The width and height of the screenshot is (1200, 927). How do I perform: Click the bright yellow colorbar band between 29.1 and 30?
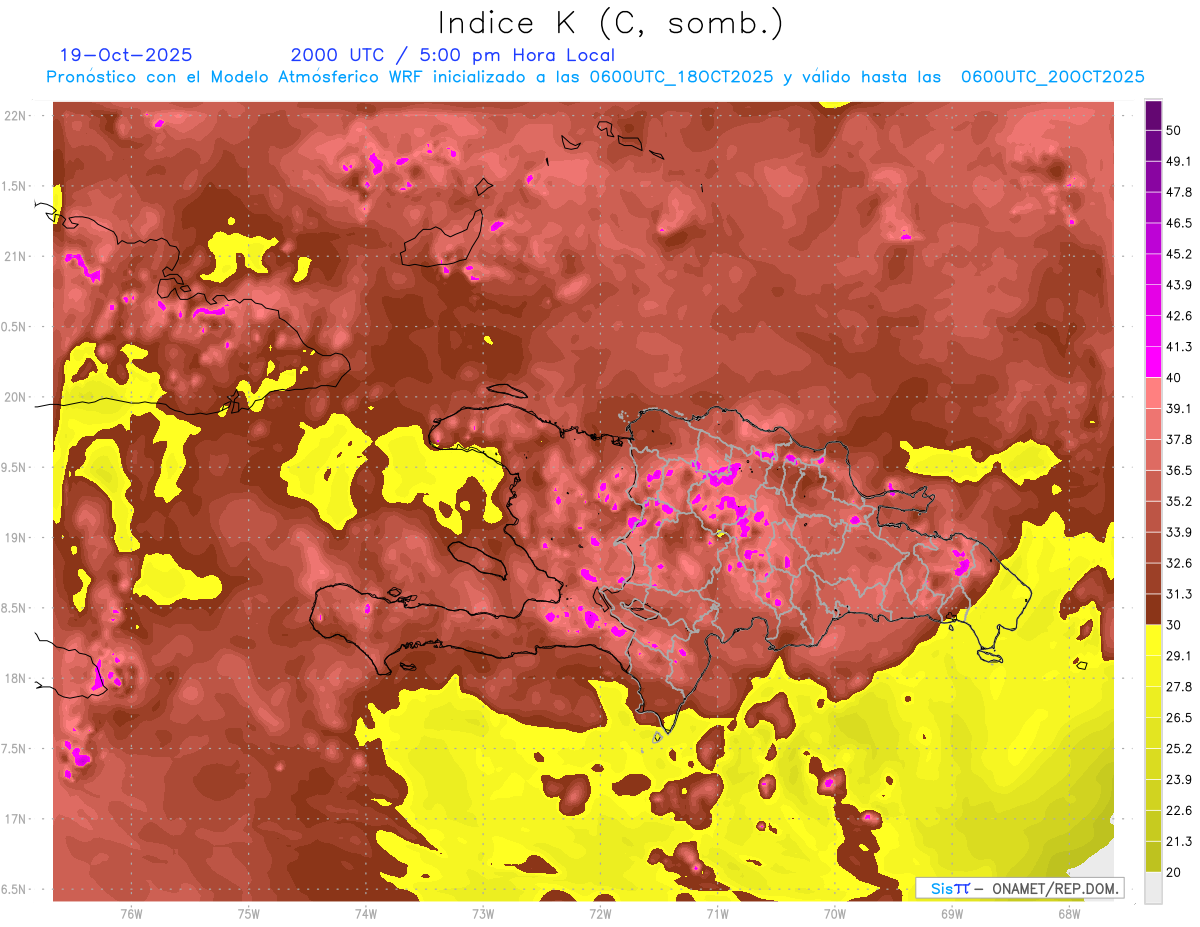[1153, 641]
